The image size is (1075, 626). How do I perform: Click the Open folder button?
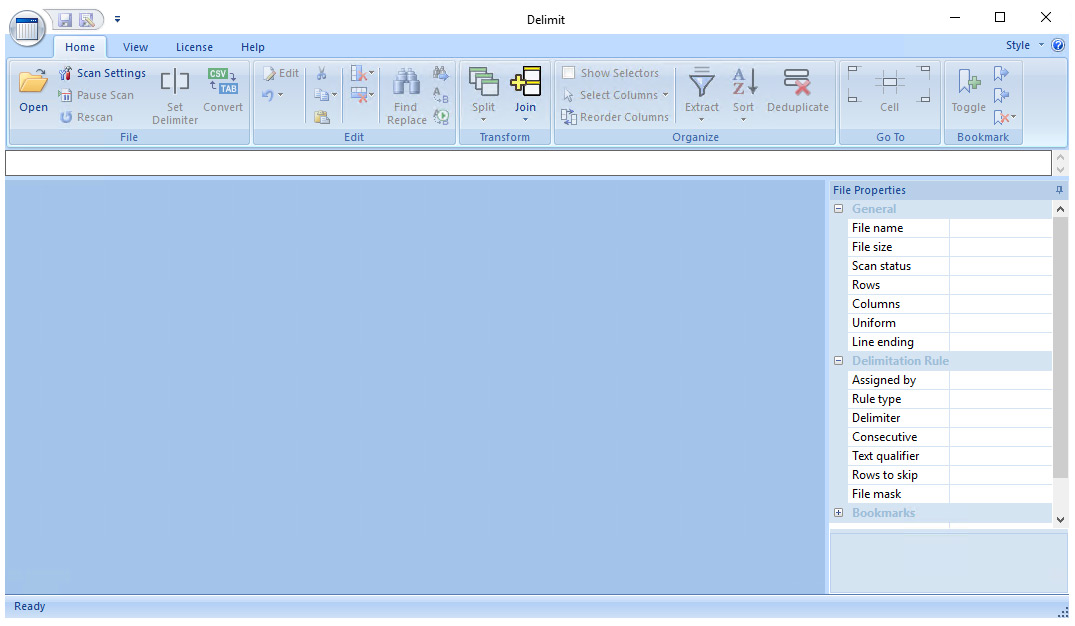tap(33, 91)
